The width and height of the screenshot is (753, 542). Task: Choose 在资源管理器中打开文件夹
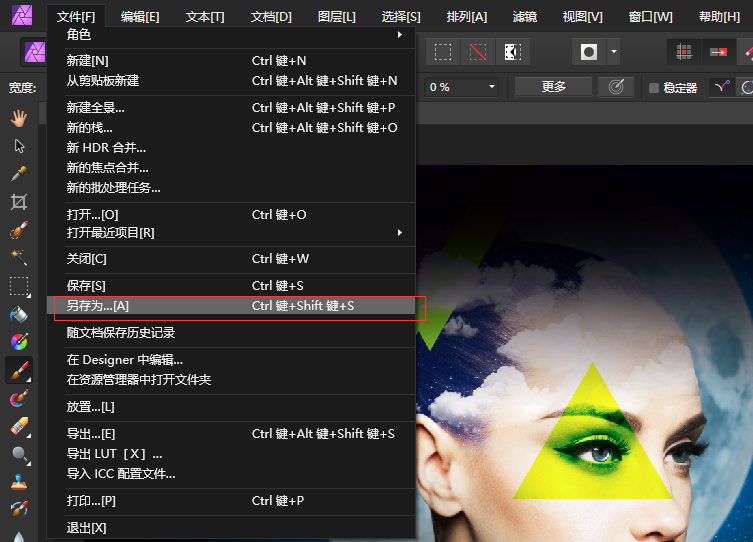[x=231, y=380]
